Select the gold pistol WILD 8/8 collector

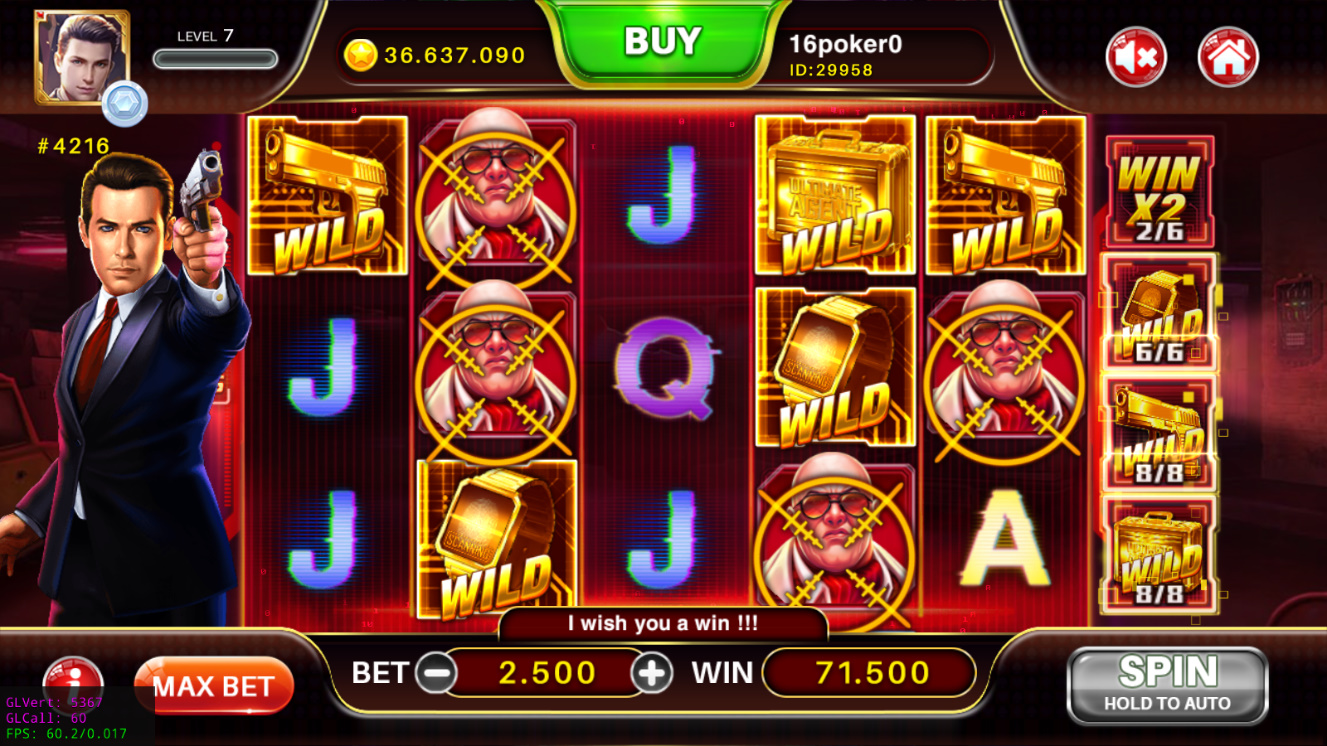point(1159,431)
